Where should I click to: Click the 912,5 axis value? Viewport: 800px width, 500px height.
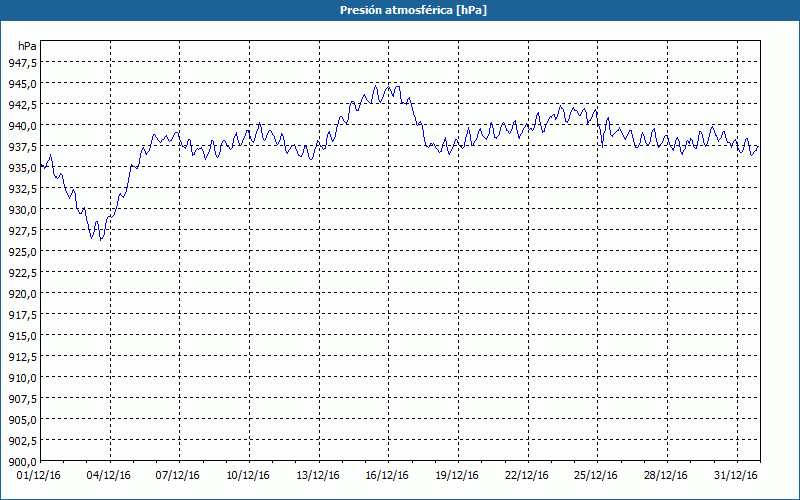tap(22, 357)
